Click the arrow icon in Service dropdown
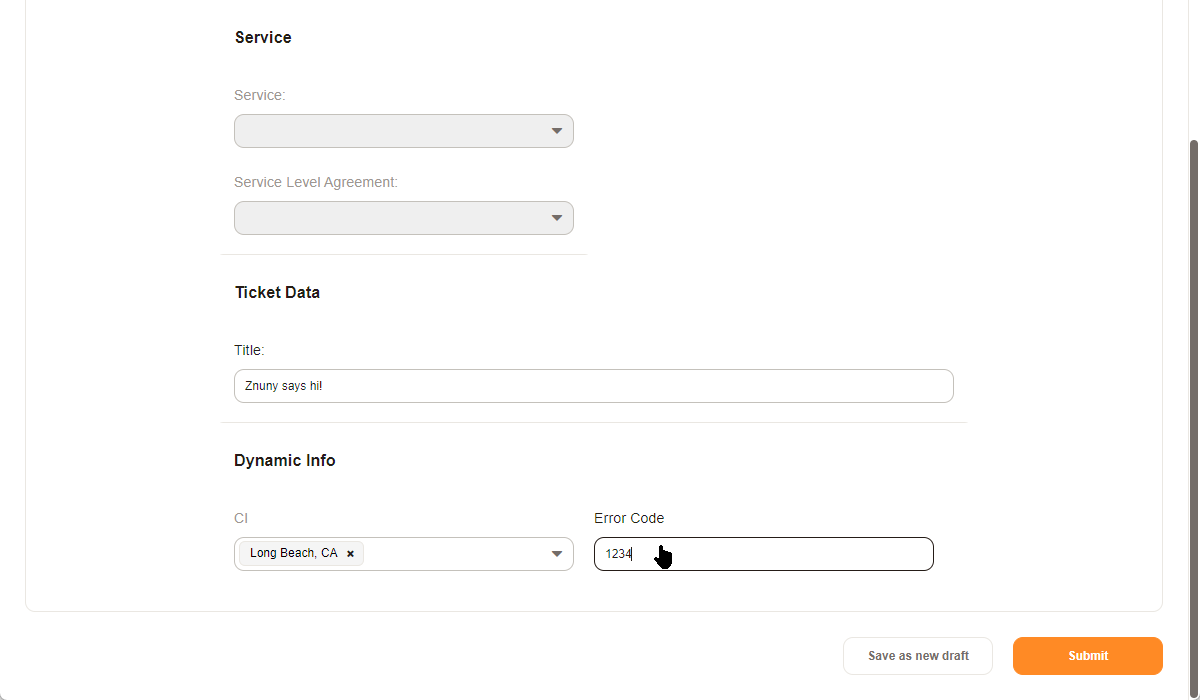The image size is (1200, 700). pyautogui.click(x=557, y=131)
